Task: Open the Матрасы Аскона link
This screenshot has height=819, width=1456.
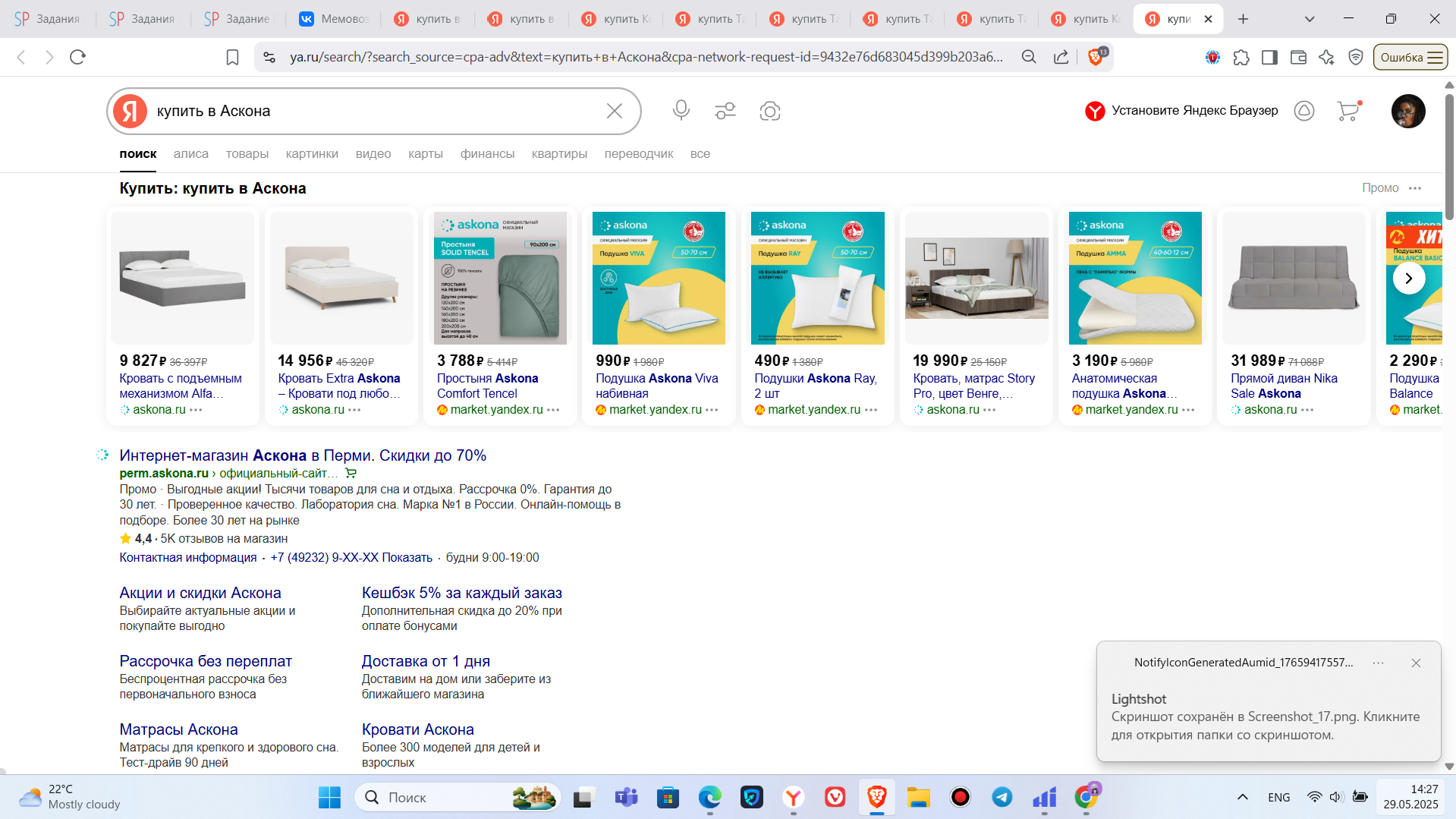Action: pos(178,729)
